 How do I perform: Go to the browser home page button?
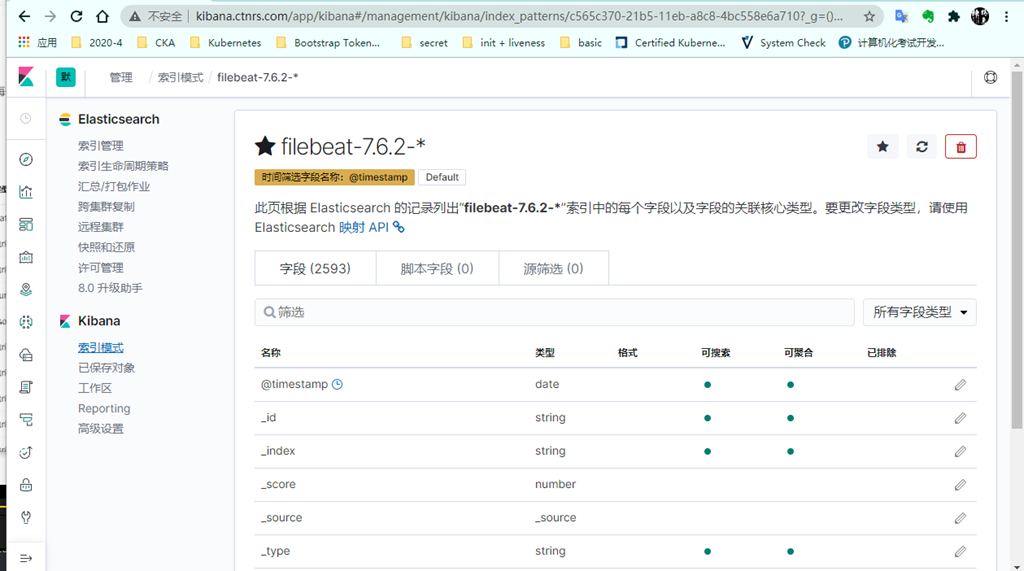coord(103,16)
